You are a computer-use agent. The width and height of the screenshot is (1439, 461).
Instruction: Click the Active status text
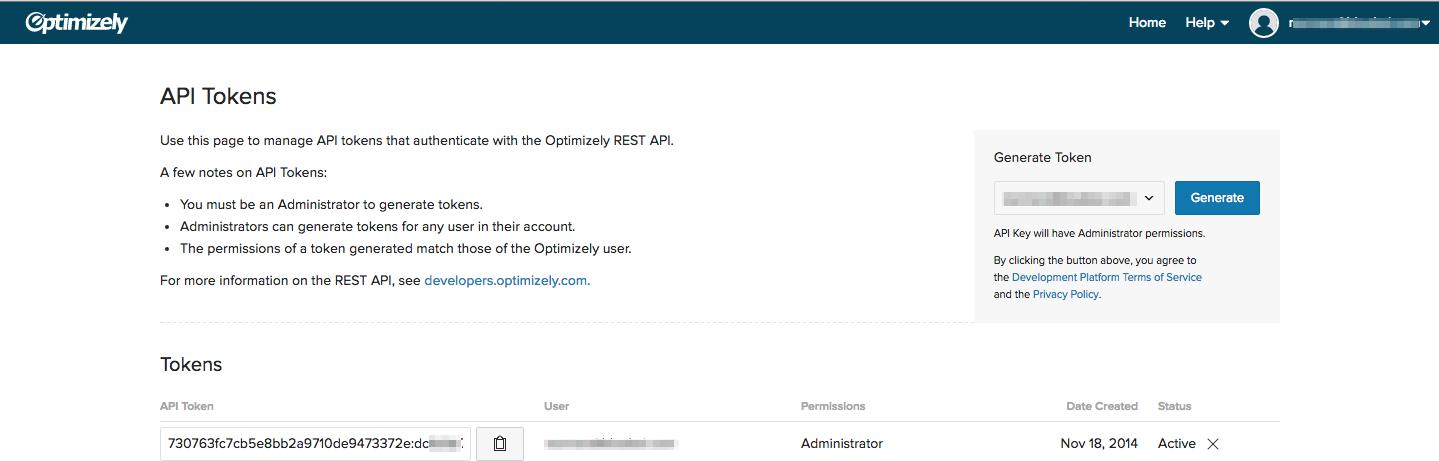tap(1177, 443)
